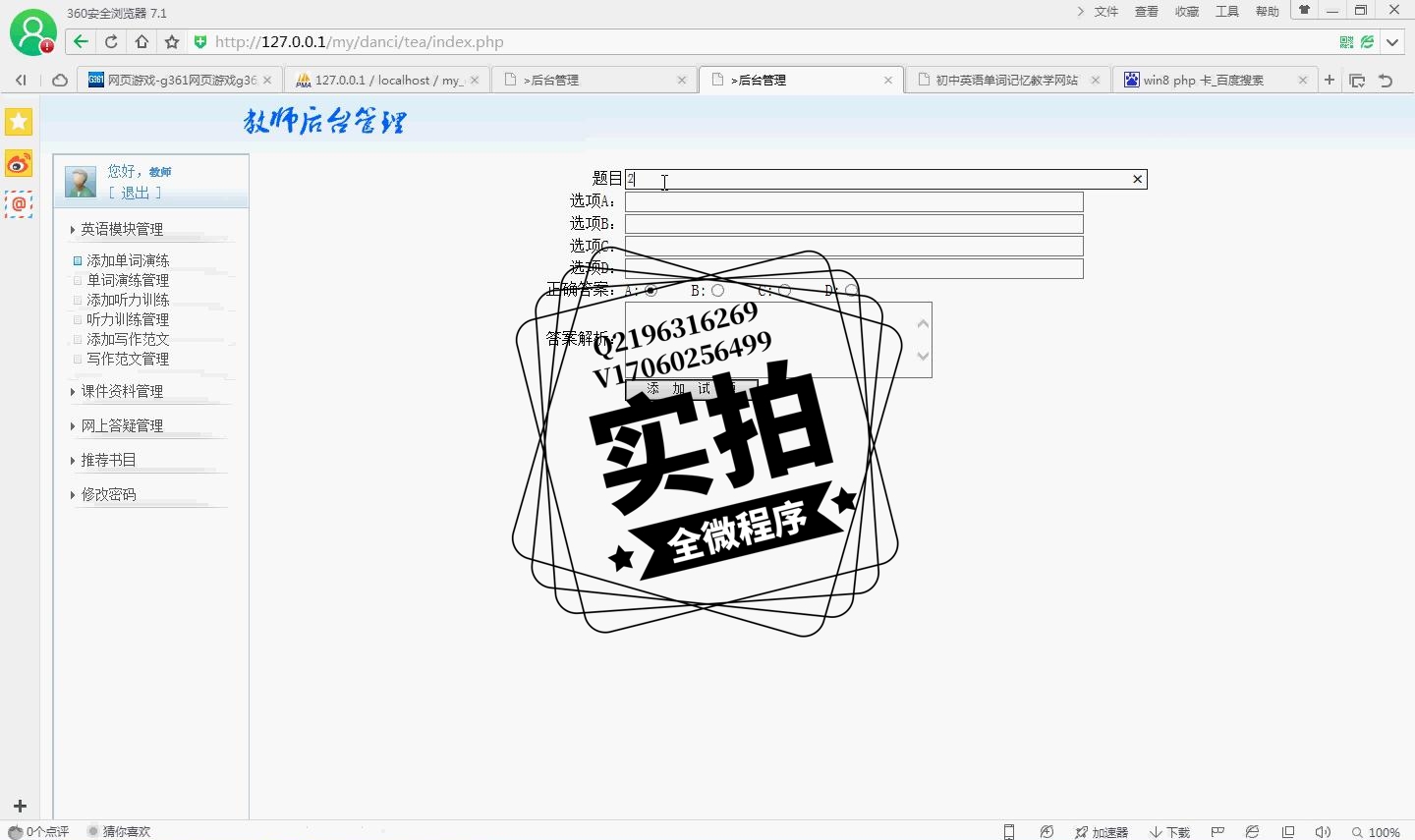Open 写作范文管理 link

(x=128, y=359)
